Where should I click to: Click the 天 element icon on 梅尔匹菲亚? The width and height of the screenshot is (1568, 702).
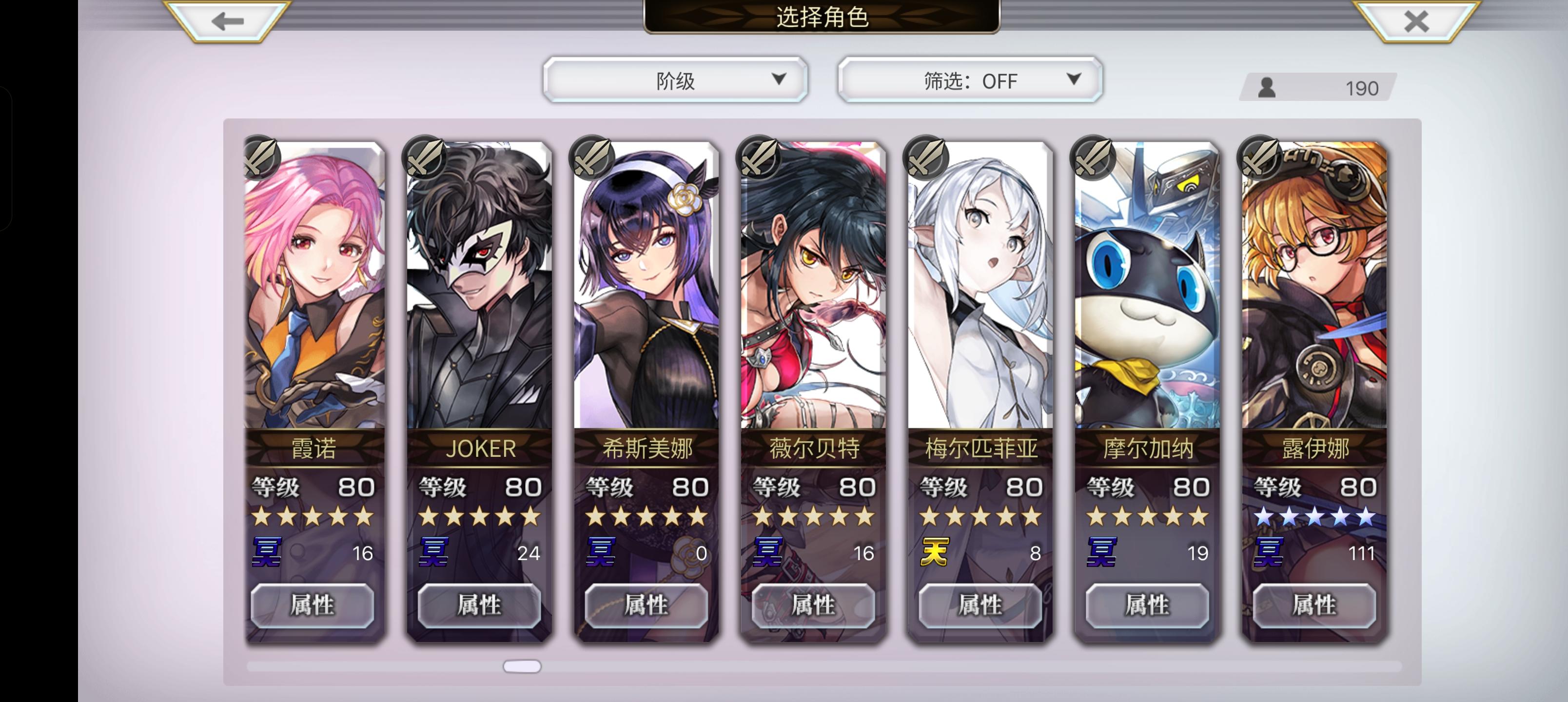(935, 553)
